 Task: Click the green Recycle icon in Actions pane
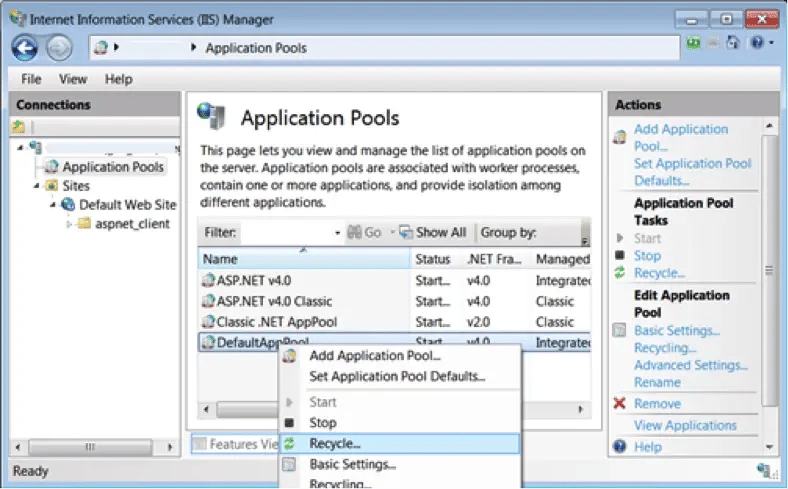(619, 273)
